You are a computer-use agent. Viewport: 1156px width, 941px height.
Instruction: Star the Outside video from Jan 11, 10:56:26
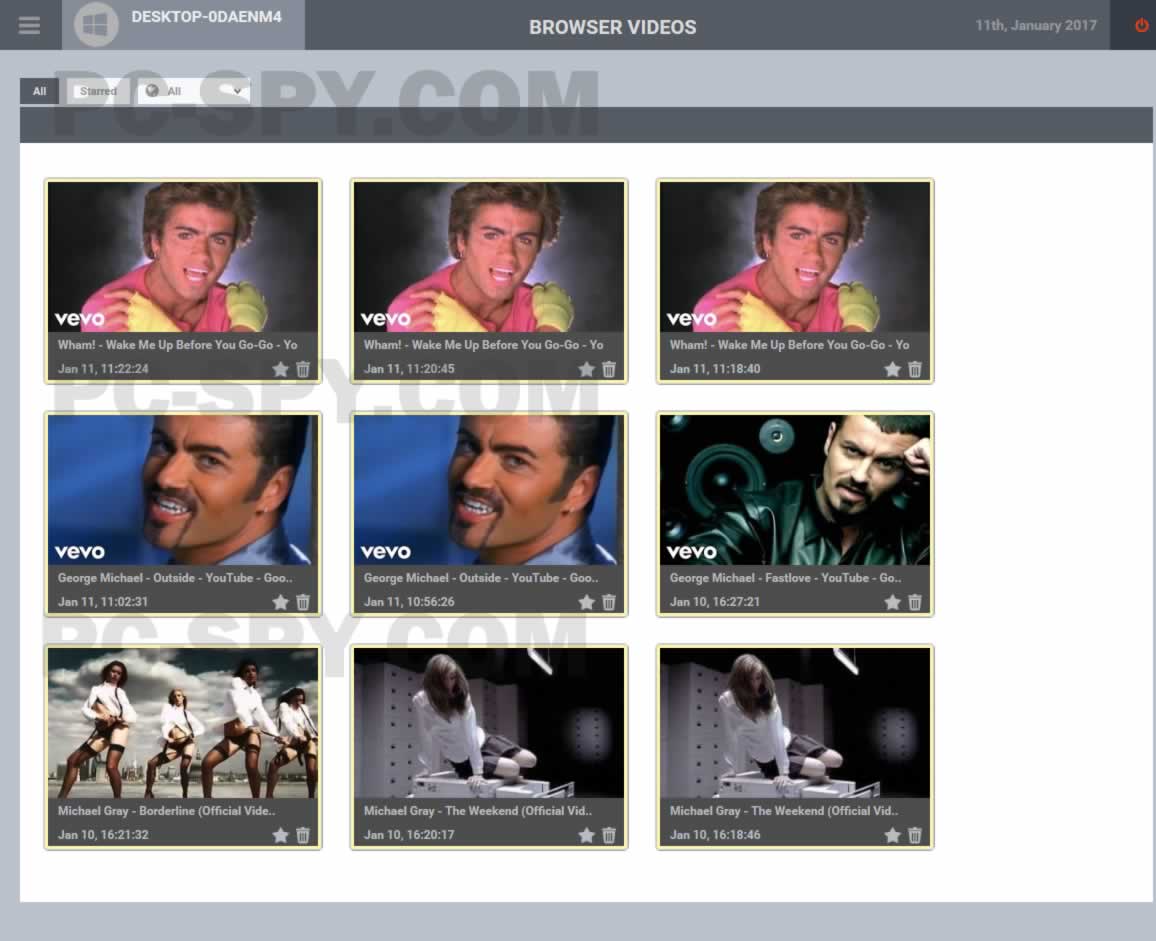(x=586, y=602)
